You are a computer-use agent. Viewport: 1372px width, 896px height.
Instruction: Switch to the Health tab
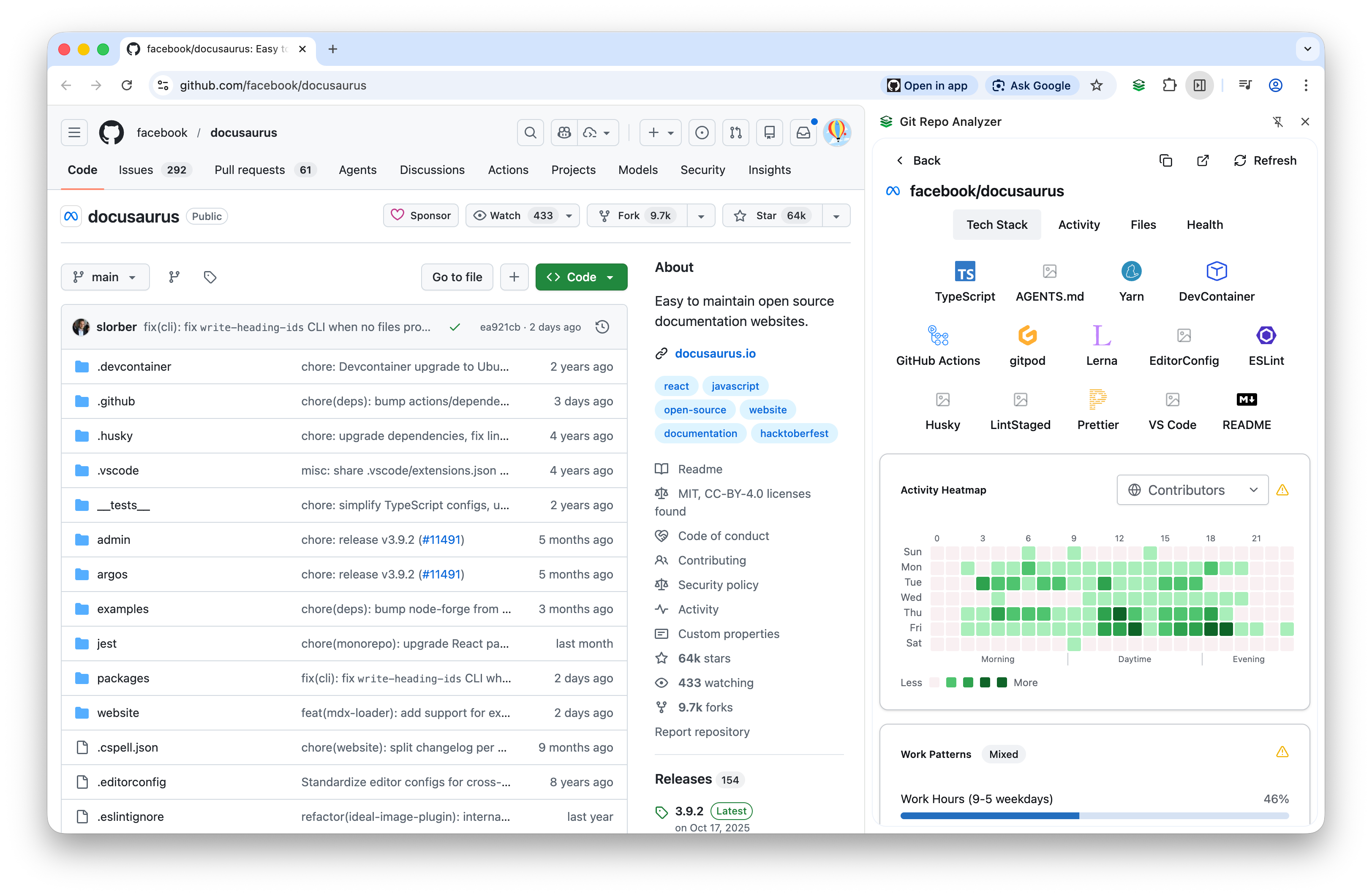(x=1204, y=225)
